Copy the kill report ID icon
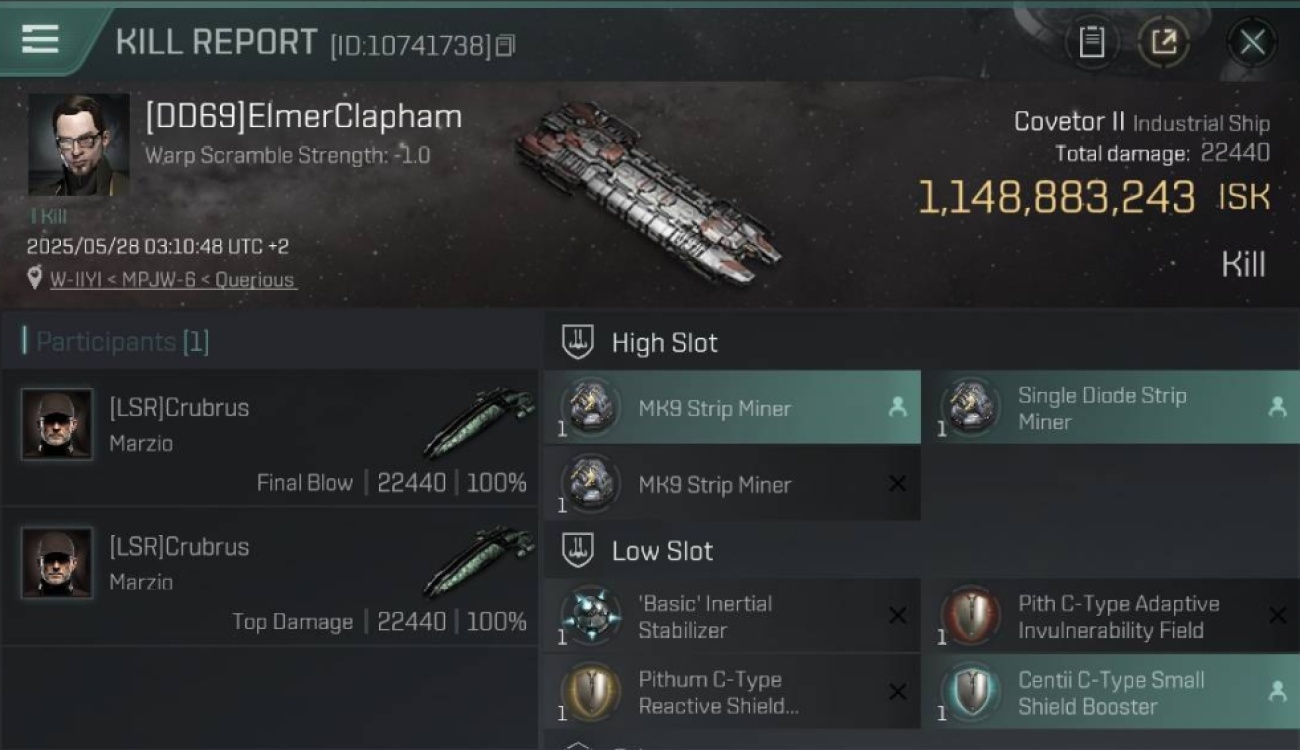 click(506, 45)
